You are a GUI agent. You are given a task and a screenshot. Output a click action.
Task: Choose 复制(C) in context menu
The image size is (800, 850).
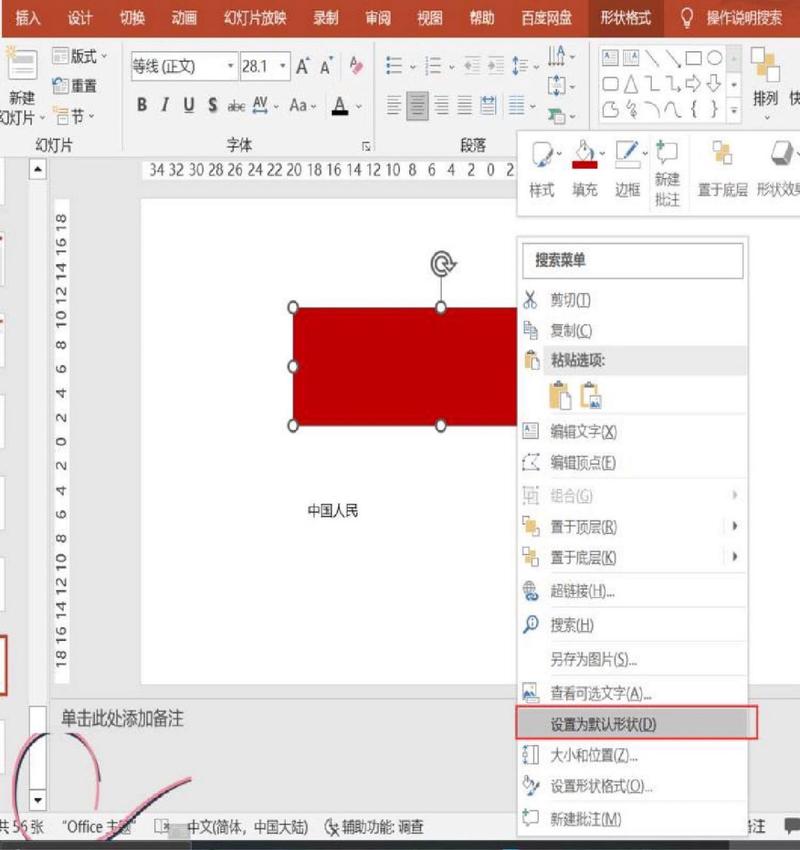[633, 331]
